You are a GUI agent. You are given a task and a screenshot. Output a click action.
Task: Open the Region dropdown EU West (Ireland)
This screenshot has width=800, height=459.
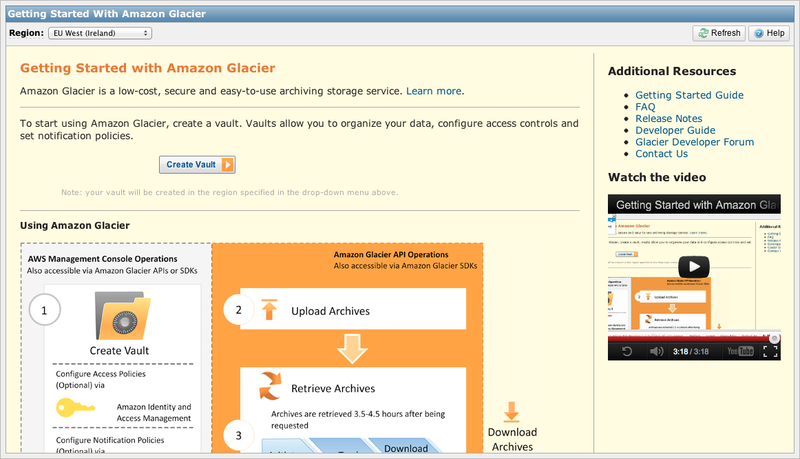(100, 33)
